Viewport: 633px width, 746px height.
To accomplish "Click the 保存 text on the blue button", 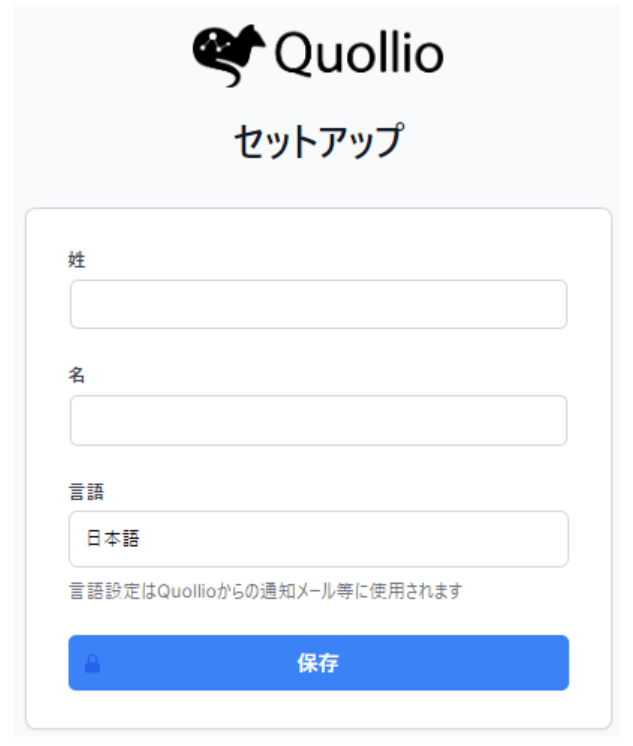I will pos(318,663).
